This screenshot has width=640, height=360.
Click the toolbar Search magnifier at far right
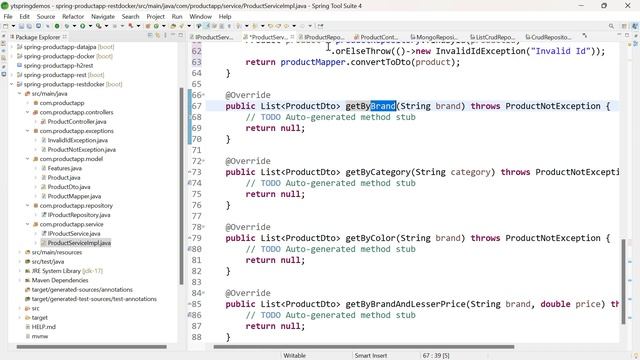point(611,26)
